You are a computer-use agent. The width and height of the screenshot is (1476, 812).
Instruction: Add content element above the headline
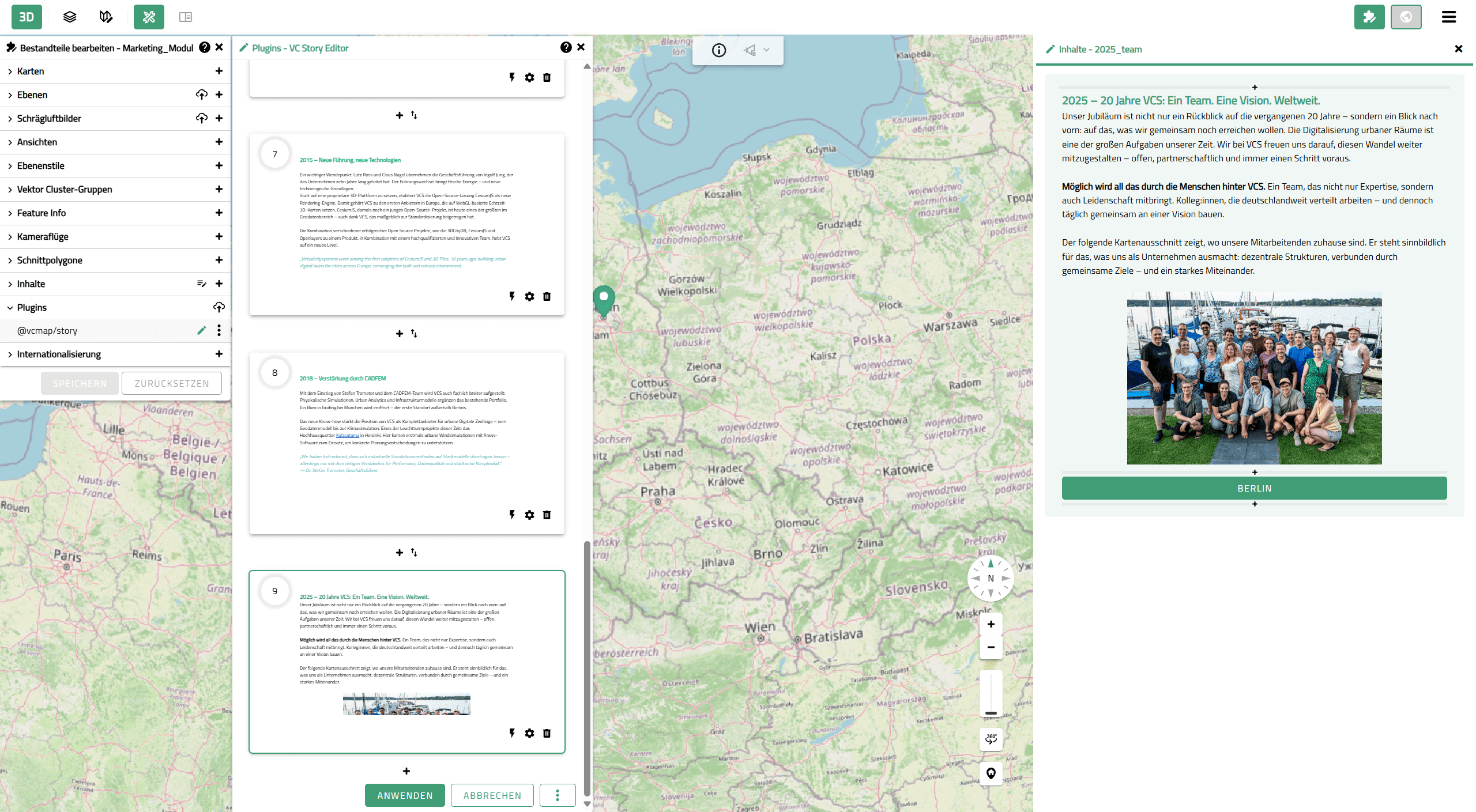1255,87
